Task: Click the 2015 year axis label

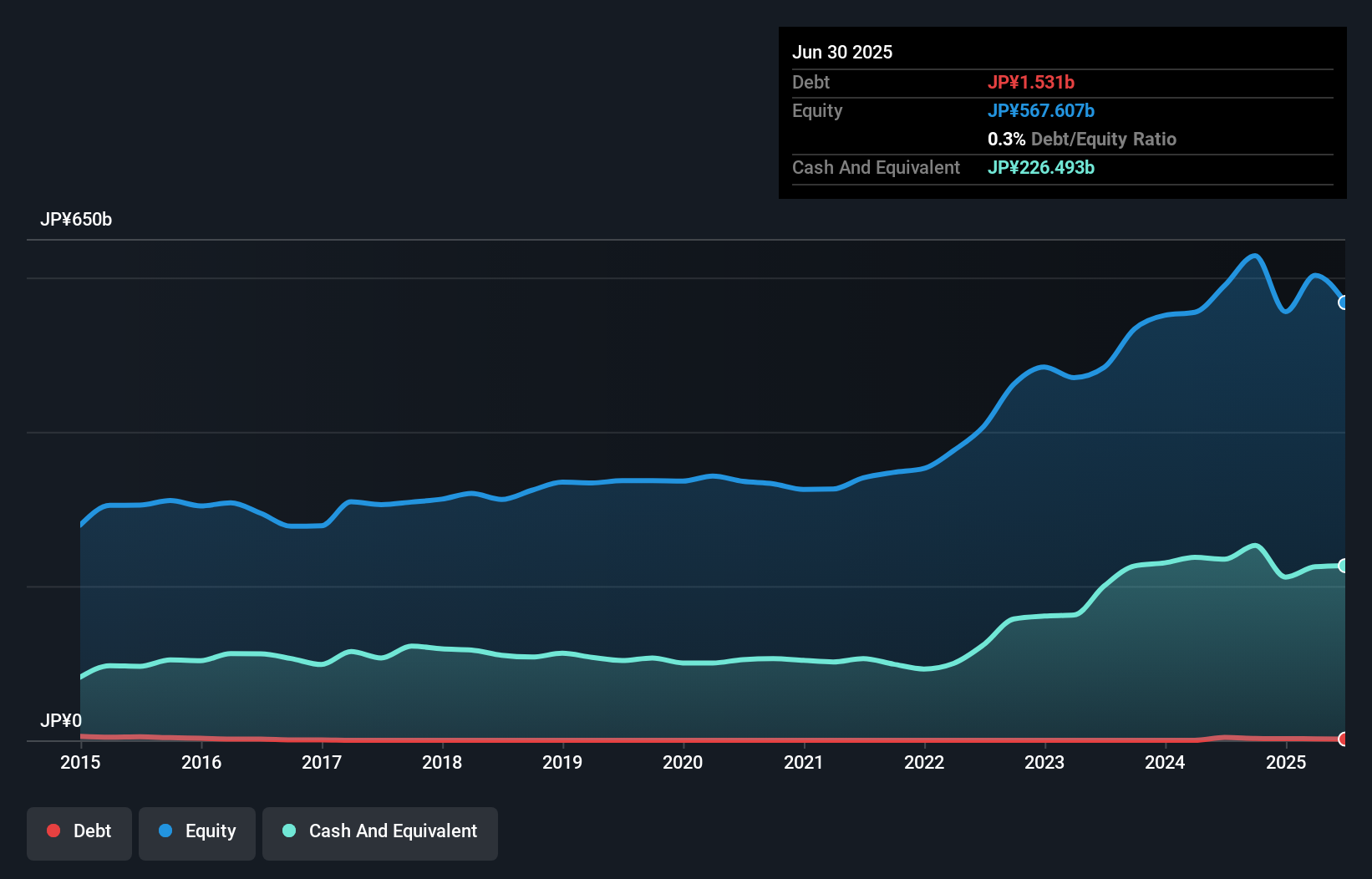Action: (x=79, y=762)
